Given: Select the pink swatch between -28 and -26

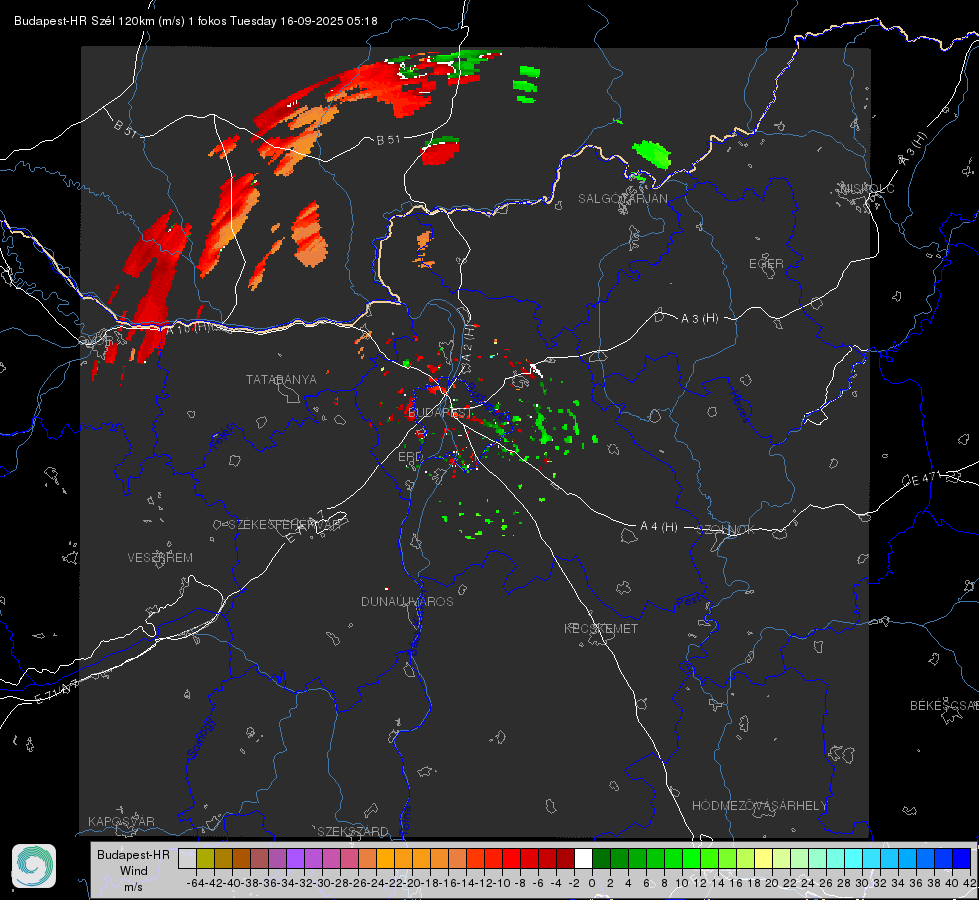Looking at the screenshot, I should (x=350, y=858).
